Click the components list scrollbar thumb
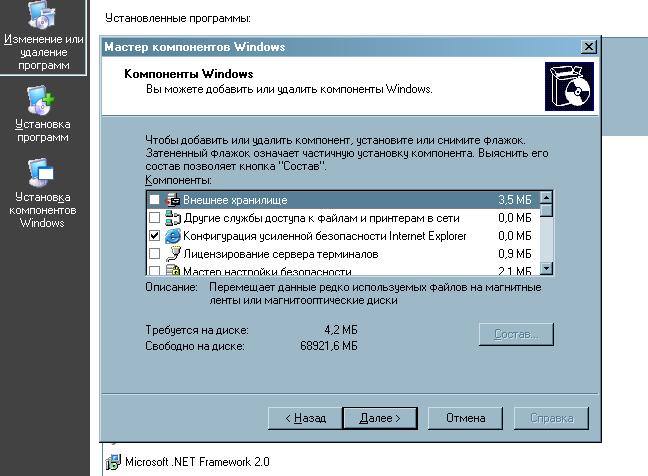The width and height of the screenshot is (648, 476). tap(546, 210)
